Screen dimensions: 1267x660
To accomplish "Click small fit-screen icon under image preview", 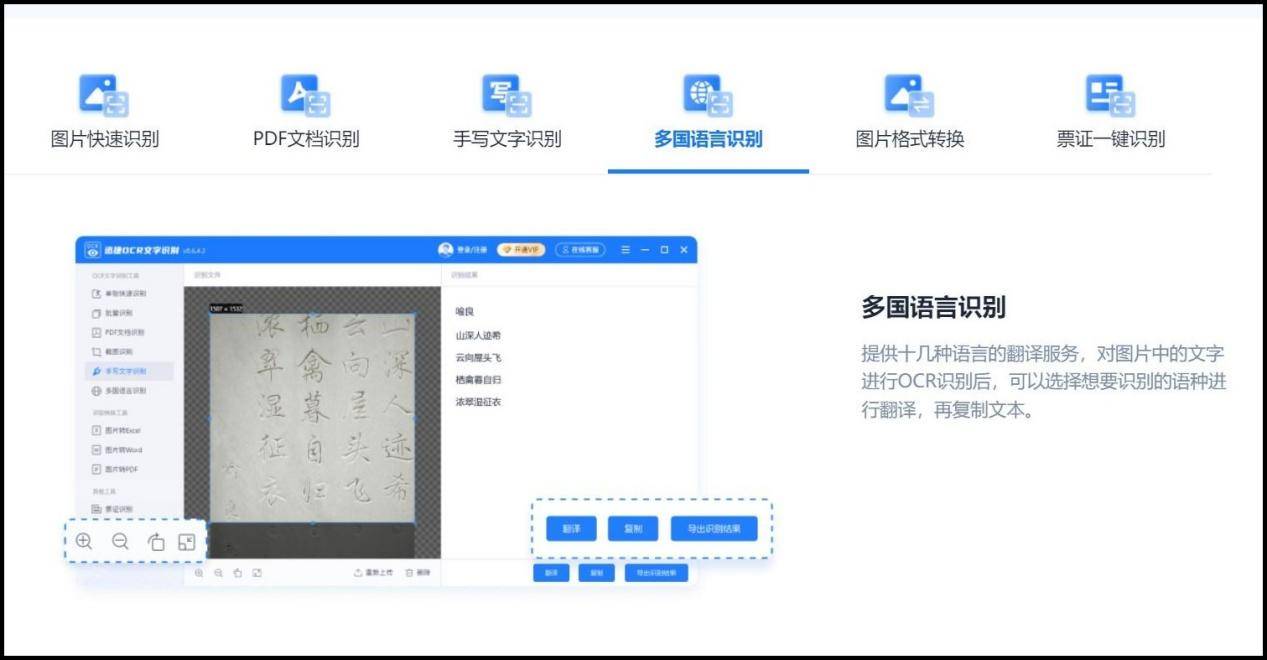I will pyautogui.click(x=257, y=573).
